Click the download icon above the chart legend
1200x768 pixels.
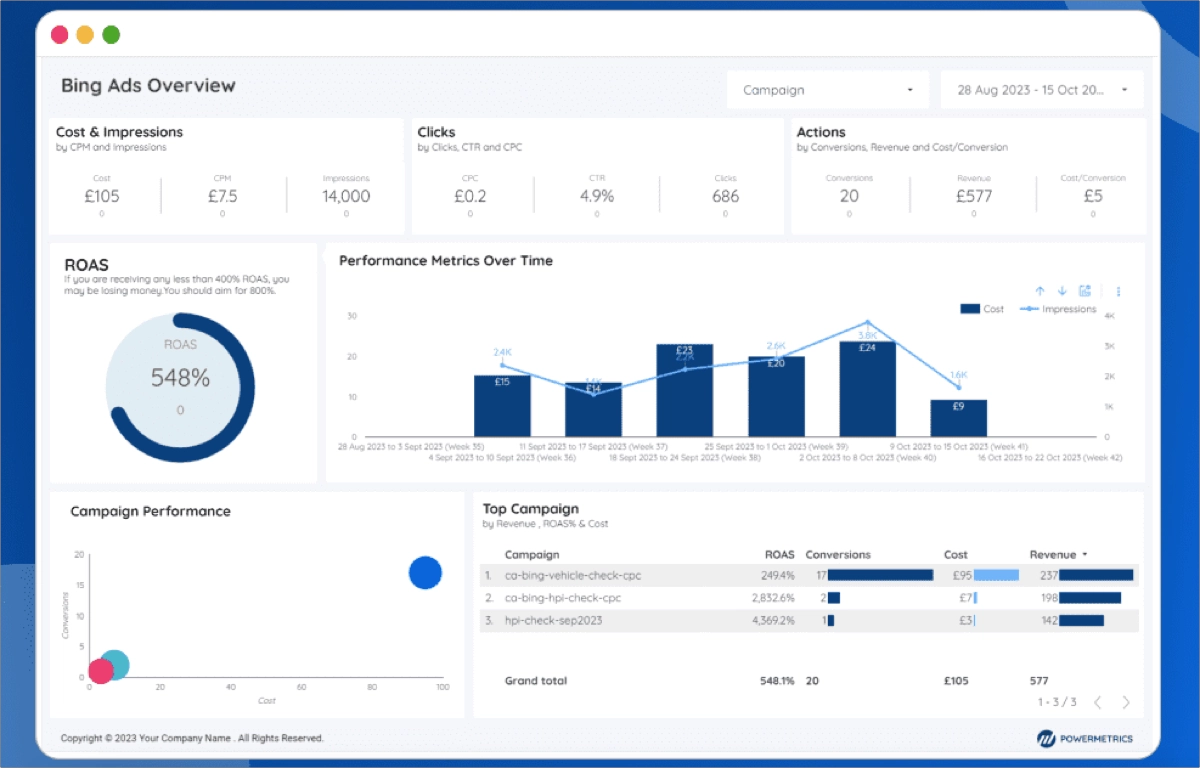(1062, 290)
